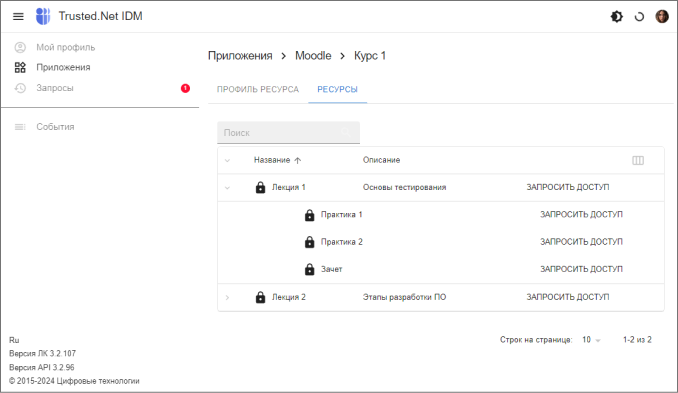Click the red notification badge on Запросы
678x393 pixels.
(x=185, y=88)
